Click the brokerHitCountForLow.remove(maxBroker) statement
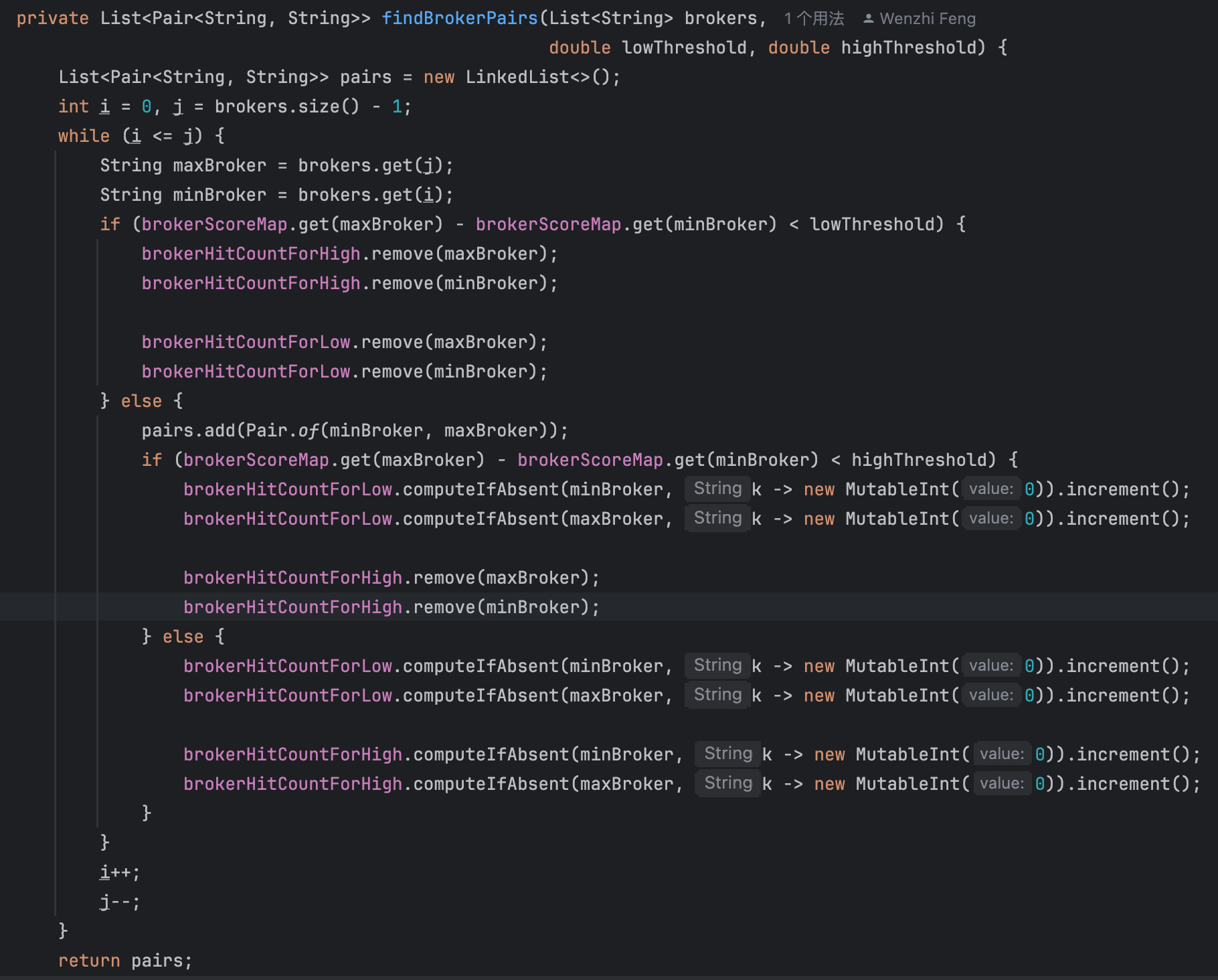The height and width of the screenshot is (980, 1218). click(x=344, y=342)
